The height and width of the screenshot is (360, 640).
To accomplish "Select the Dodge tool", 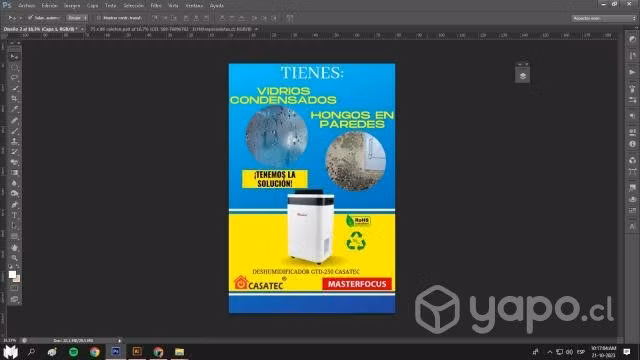I will [14, 194].
